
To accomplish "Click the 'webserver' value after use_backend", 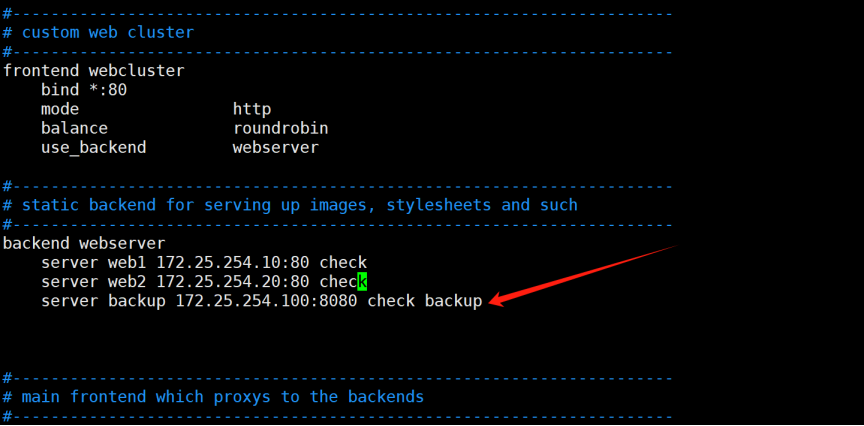I will (276, 148).
